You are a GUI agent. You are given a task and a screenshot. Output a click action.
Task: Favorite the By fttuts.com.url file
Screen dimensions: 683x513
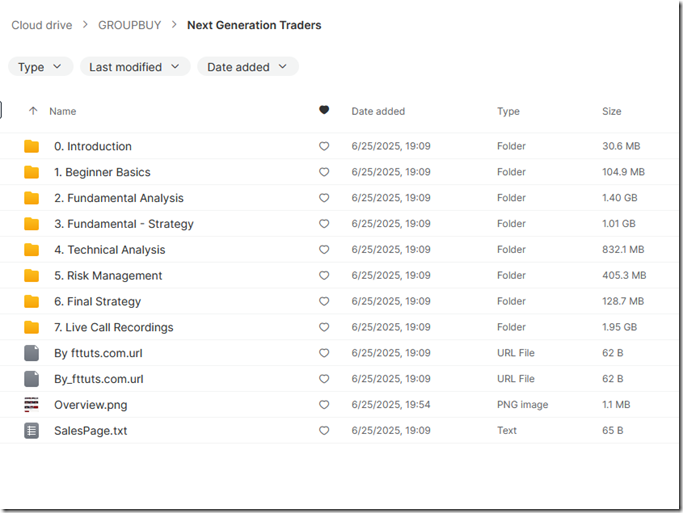(324, 353)
